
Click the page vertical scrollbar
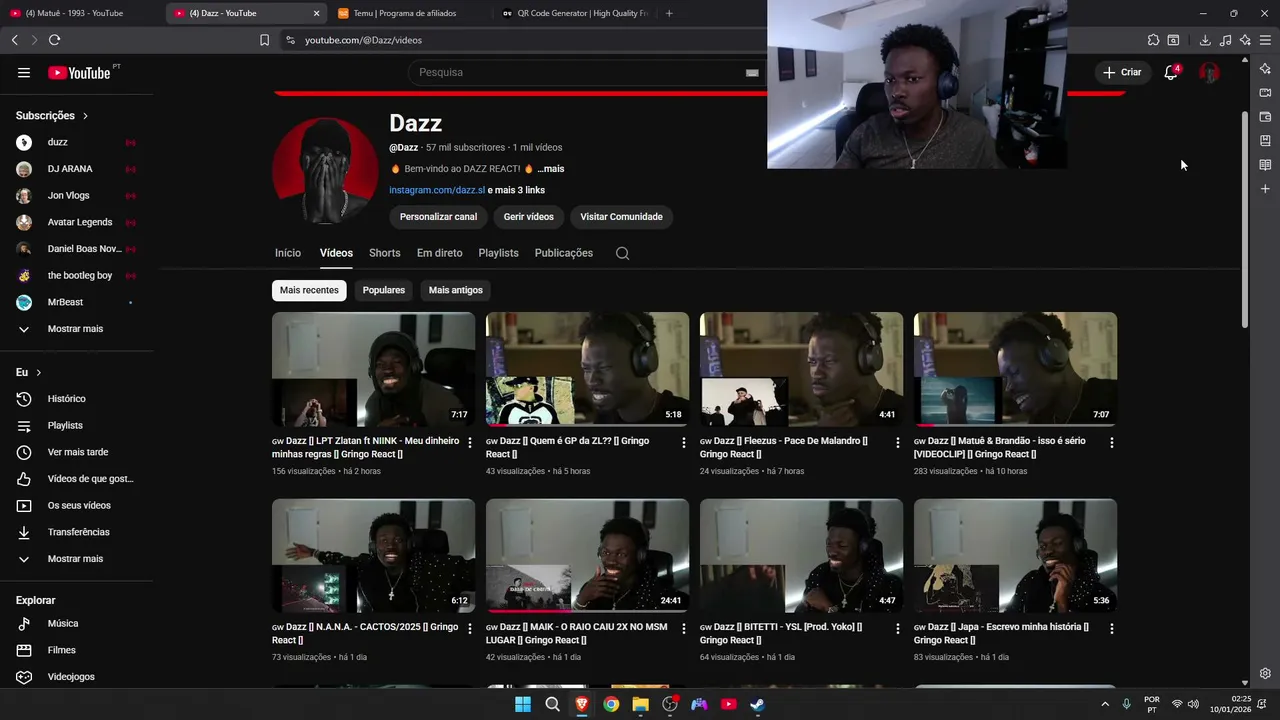pos(1245,220)
